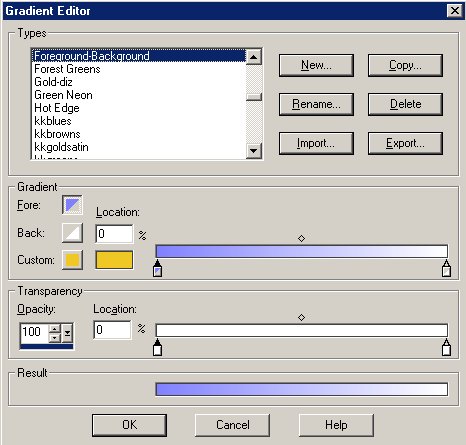This screenshot has width=466, height=445.
Task: Click the Result gradient preview bar
Action: [302, 389]
